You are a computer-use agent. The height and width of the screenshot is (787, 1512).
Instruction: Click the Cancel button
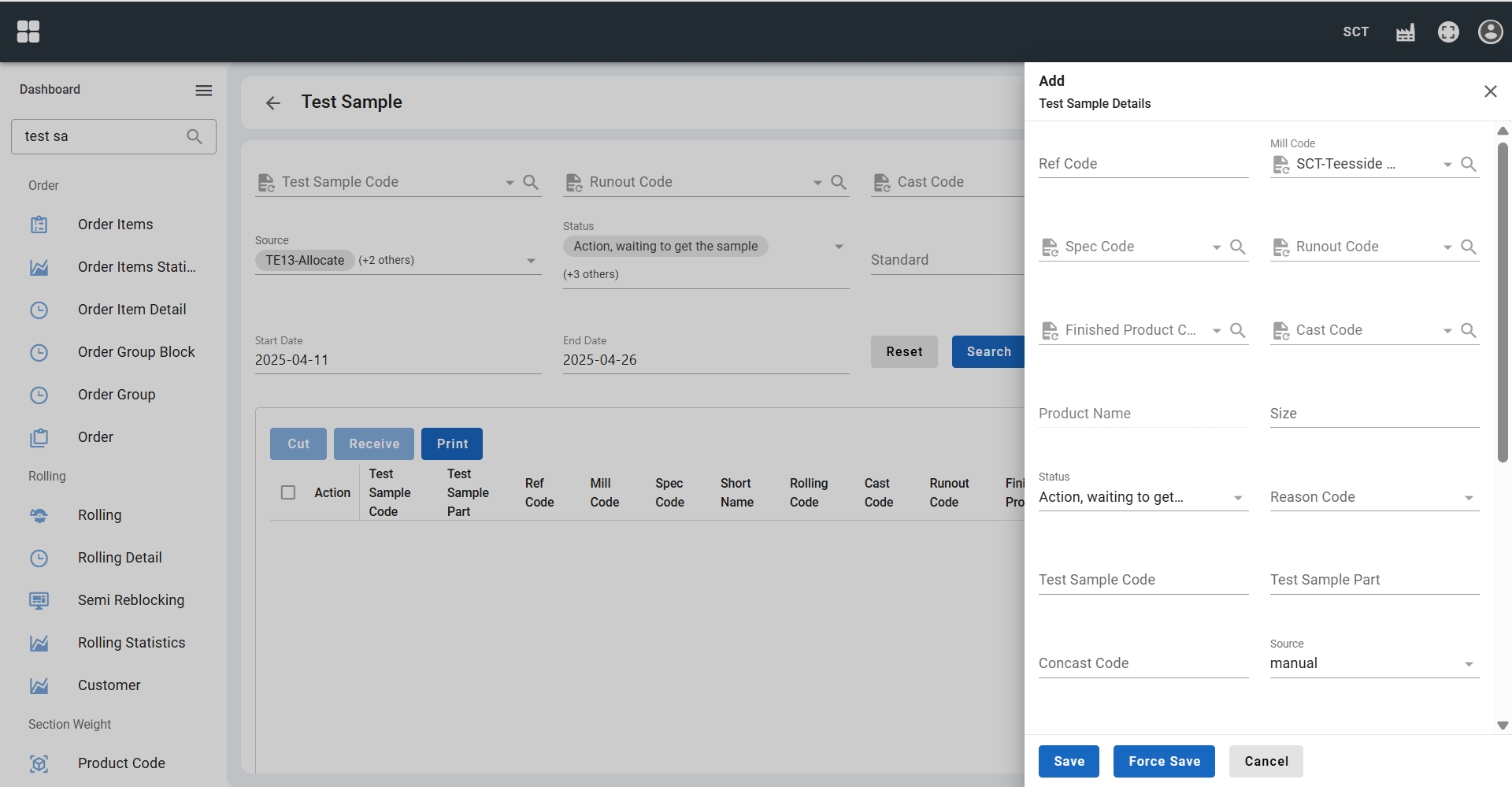[1266, 761]
